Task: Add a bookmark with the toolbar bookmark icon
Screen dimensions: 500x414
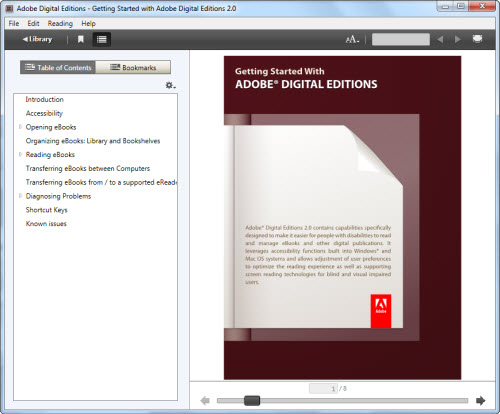Action: coord(81,39)
